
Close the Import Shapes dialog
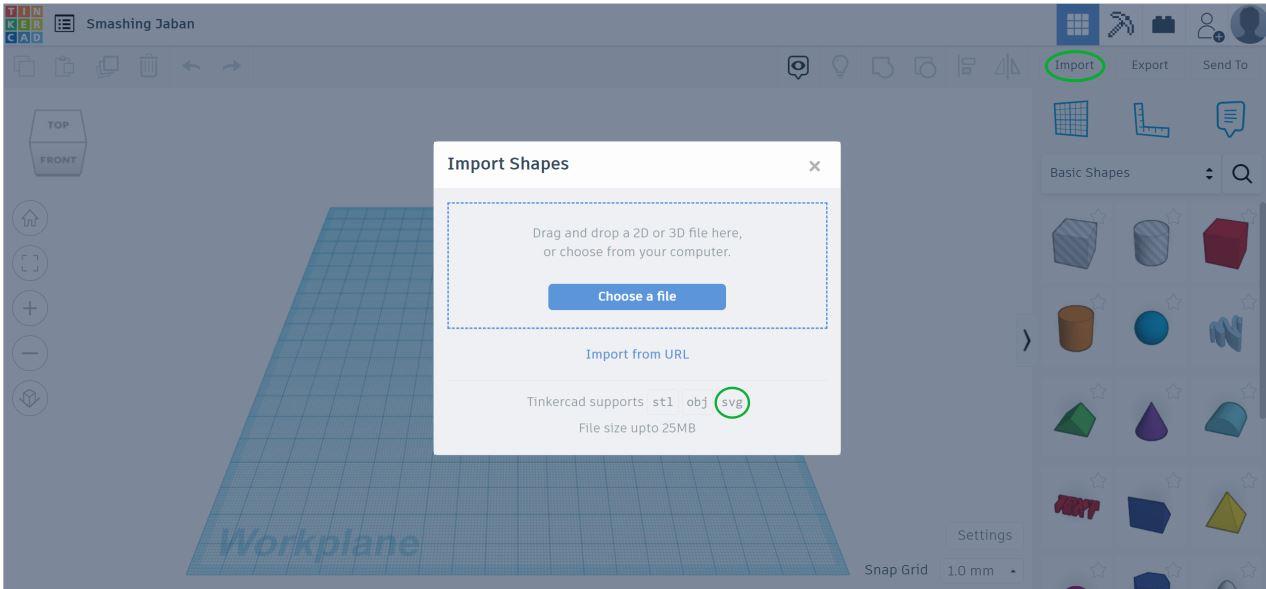[x=814, y=166]
